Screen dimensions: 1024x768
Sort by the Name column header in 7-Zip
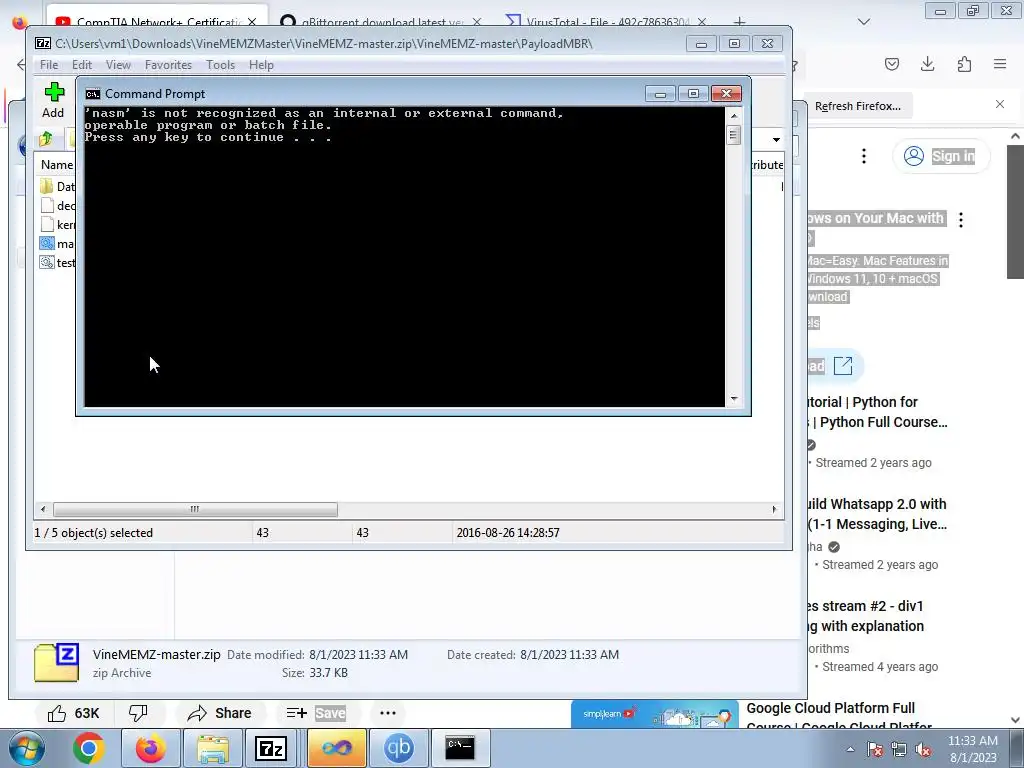click(x=57, y=165)
